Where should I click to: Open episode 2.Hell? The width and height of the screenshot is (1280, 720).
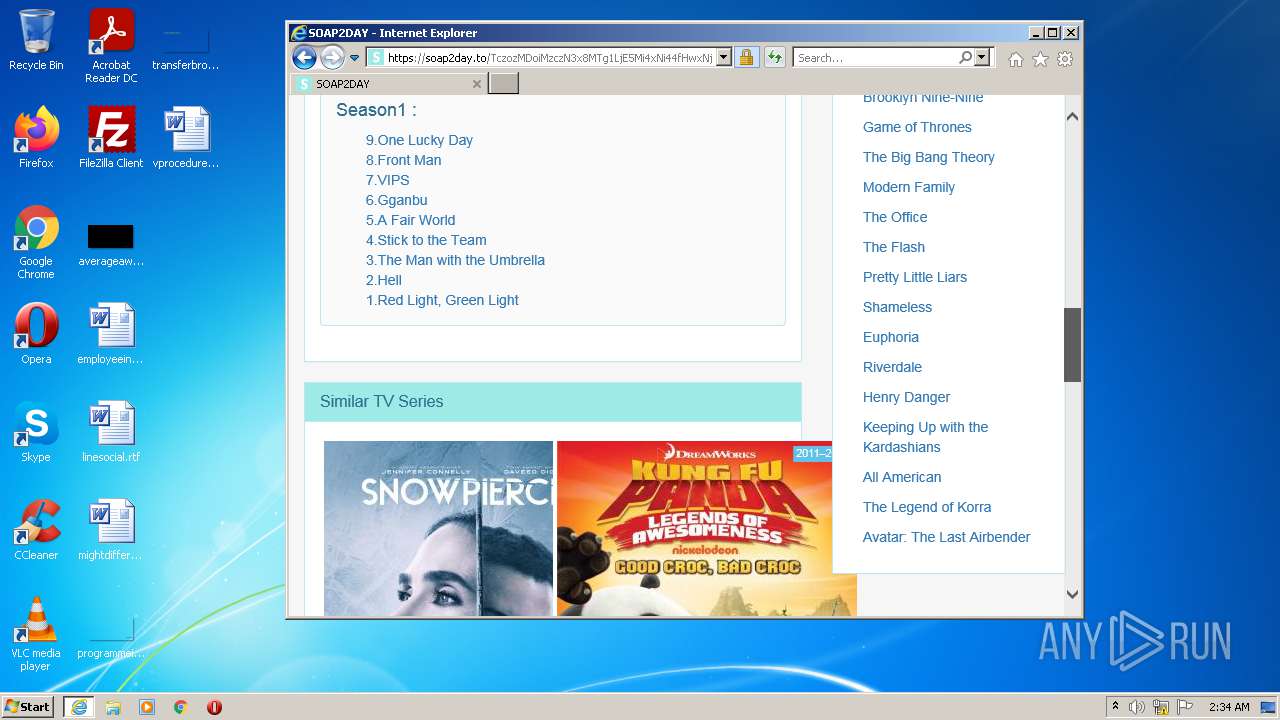click(384, 280)
